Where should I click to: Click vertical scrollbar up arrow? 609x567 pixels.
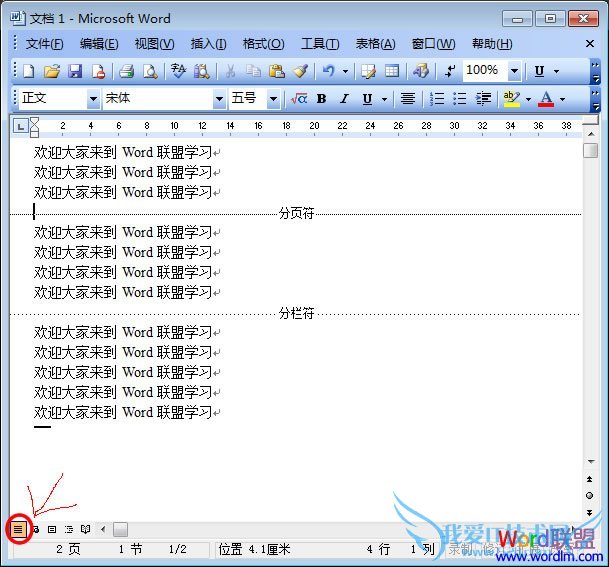point(591,134)
